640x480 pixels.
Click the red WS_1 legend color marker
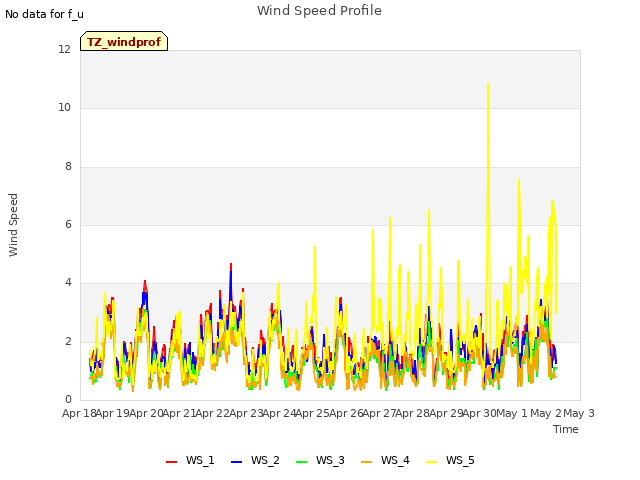click(x=171, y=462)
